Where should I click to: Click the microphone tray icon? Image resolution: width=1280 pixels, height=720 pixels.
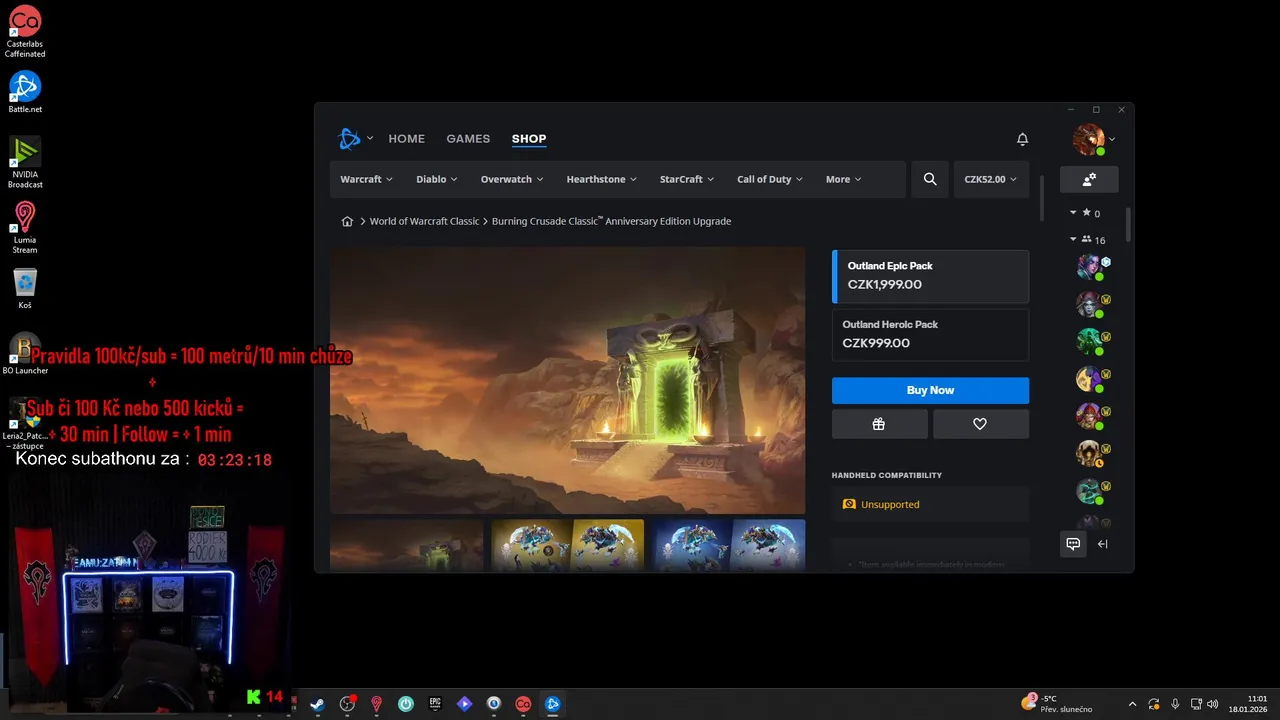(1175, 704)
